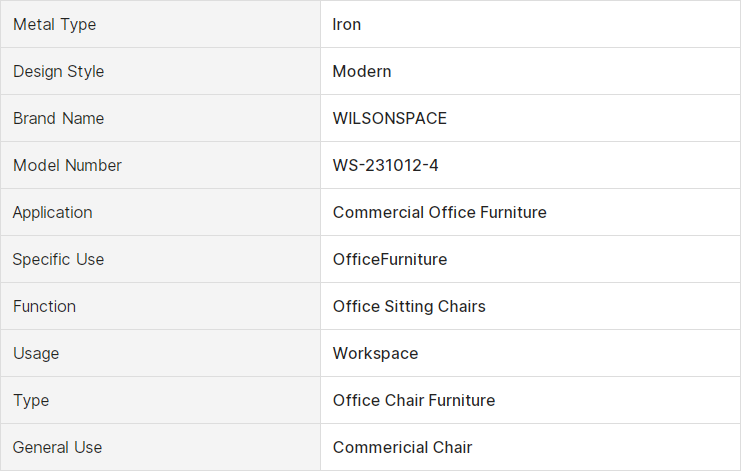Click the Design Style label

coord(58,71)
